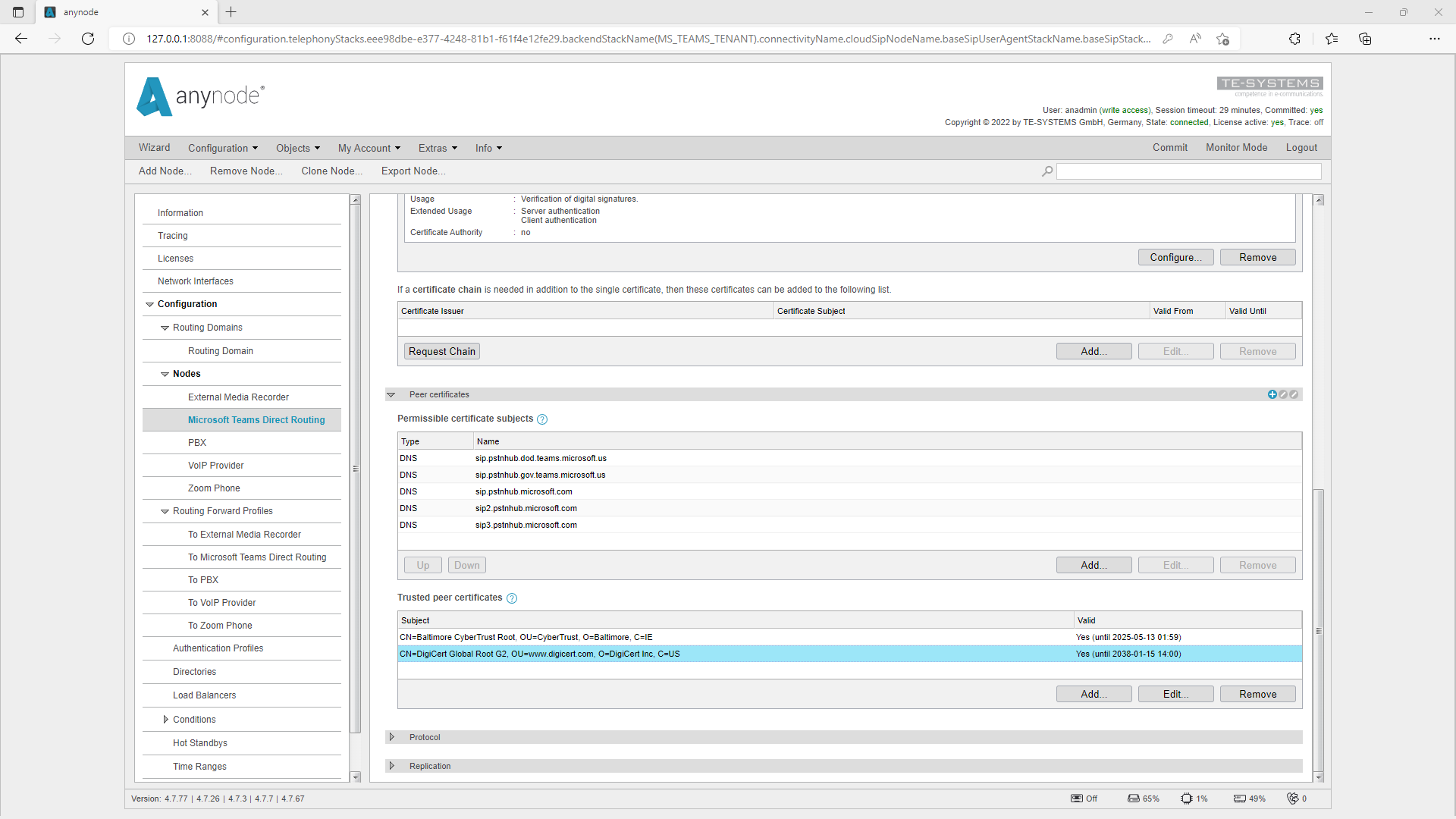
Task: Click Clone Node... toolbar item
Action: click(x=331, y=171)
